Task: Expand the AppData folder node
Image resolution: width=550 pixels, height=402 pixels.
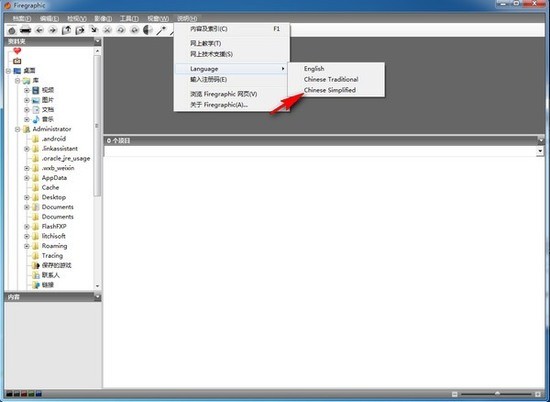Action: 27,178
